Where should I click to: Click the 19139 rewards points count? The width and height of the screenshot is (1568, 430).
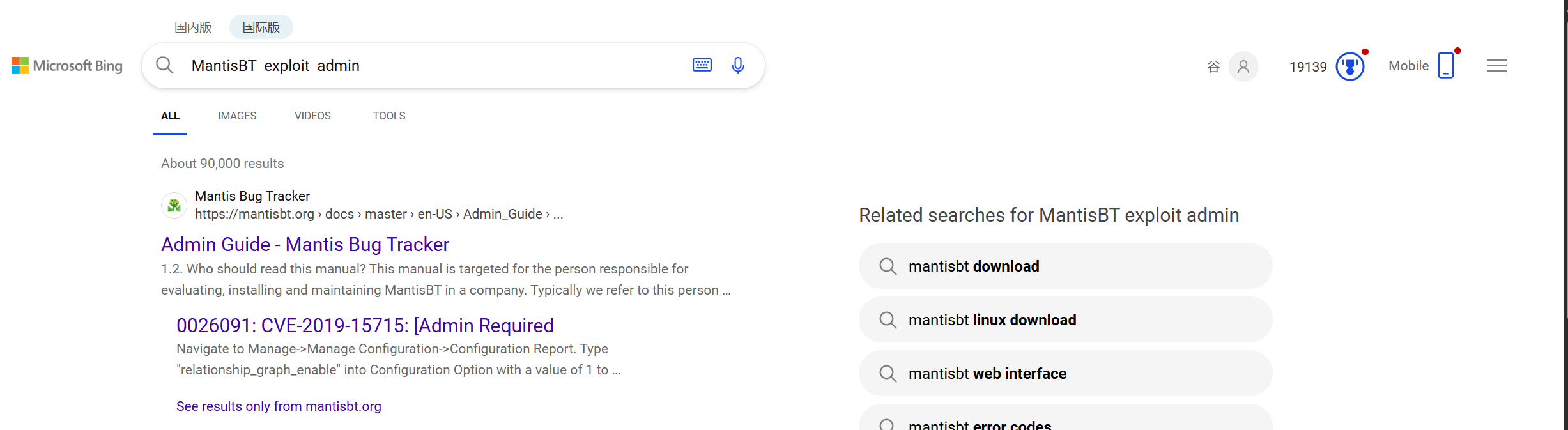pyautogui.click(x=1308, y=66)
